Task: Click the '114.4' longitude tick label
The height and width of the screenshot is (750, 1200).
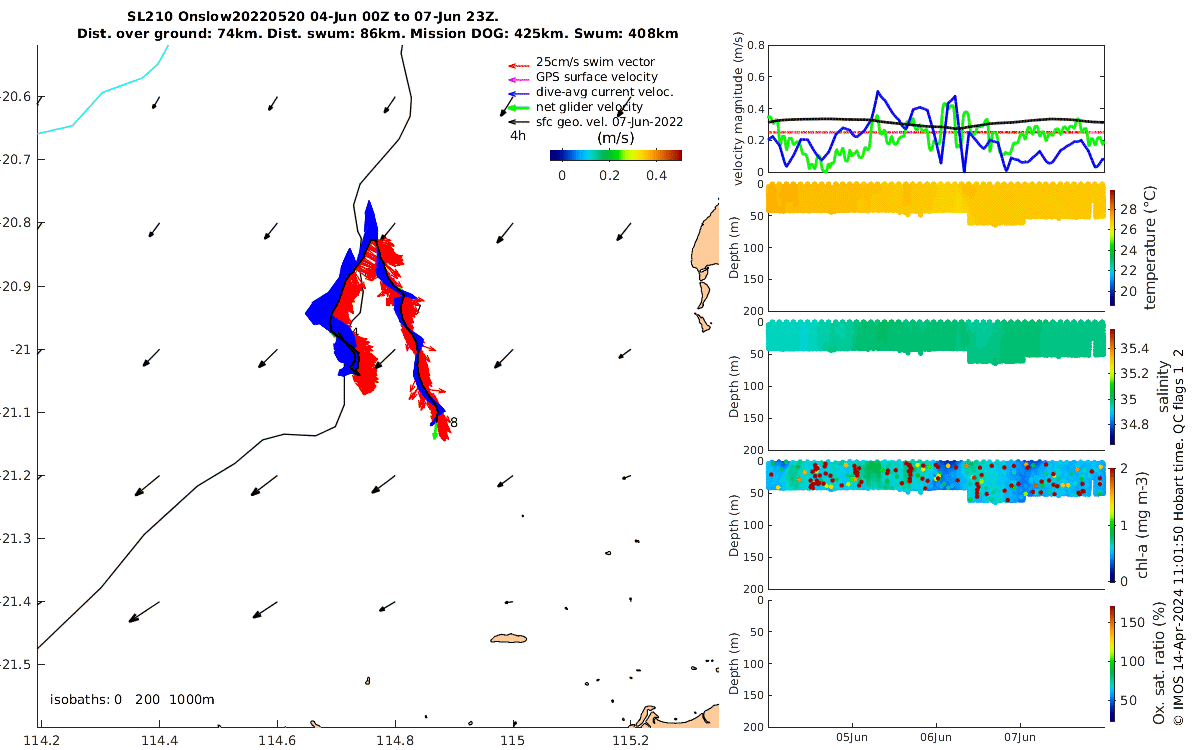Action: [159, 741]
